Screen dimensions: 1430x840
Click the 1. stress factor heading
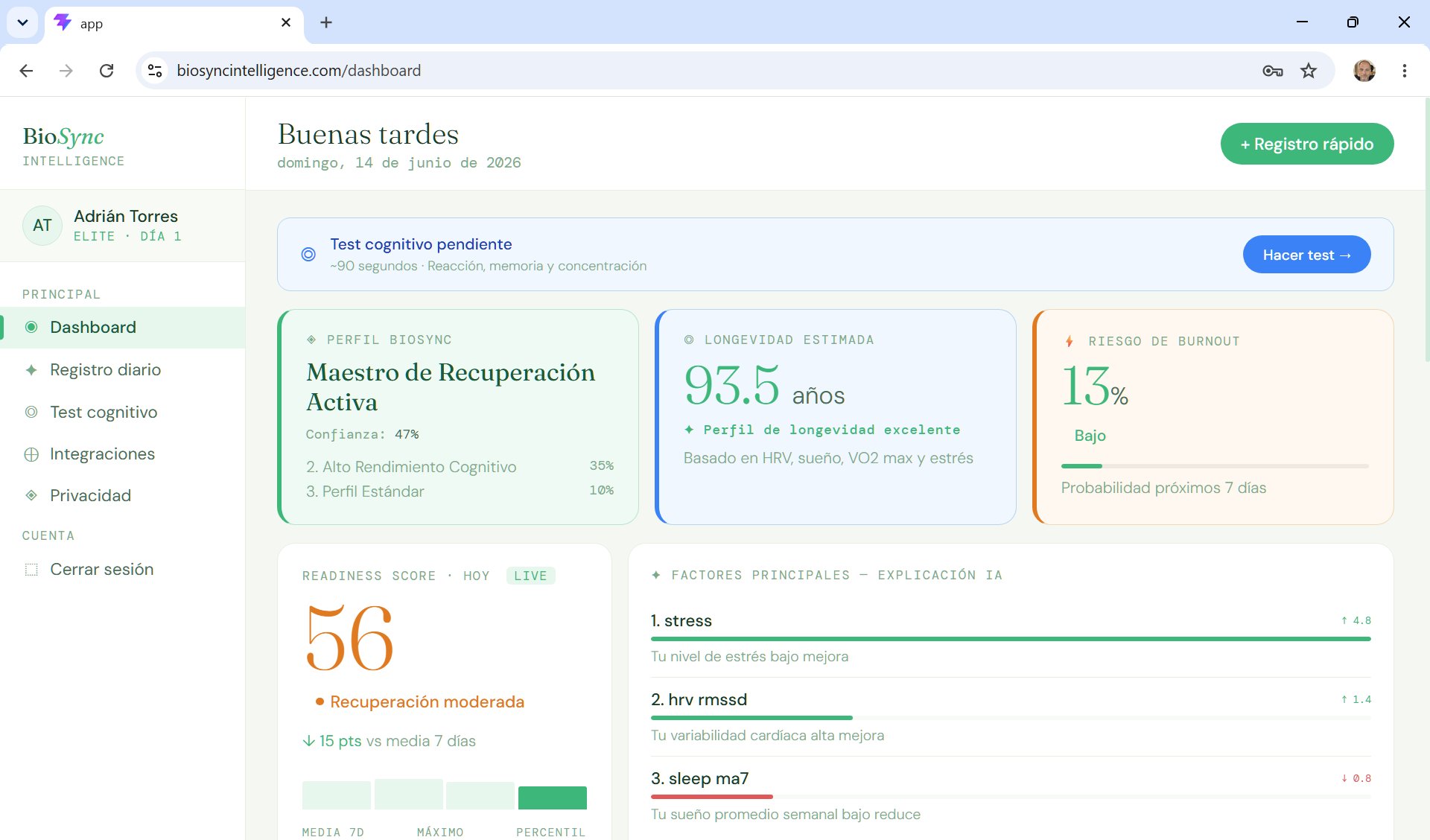(x=681, y=621)
